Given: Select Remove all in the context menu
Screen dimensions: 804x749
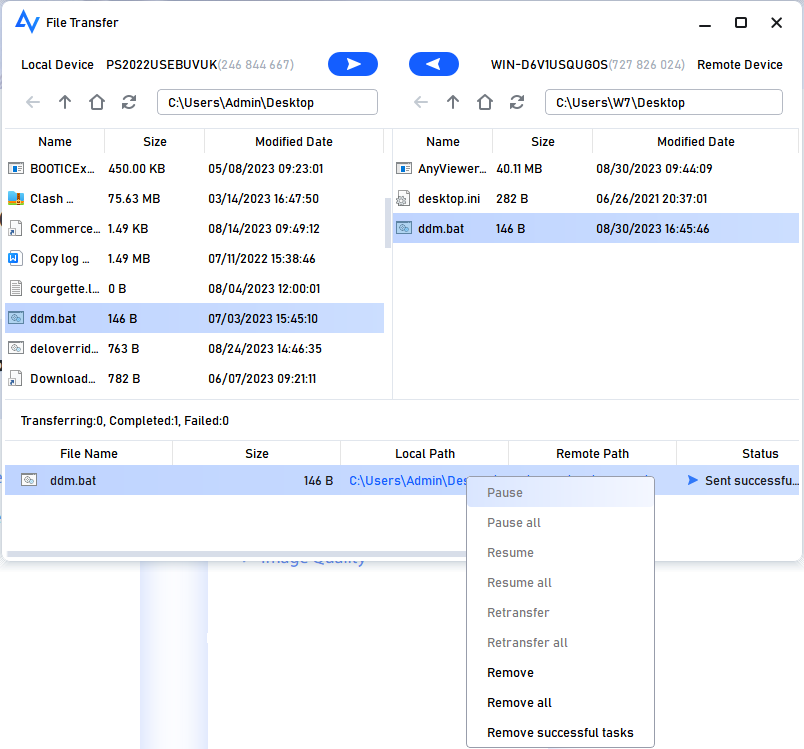Looking at the screenshot, I should pos(560,702).
